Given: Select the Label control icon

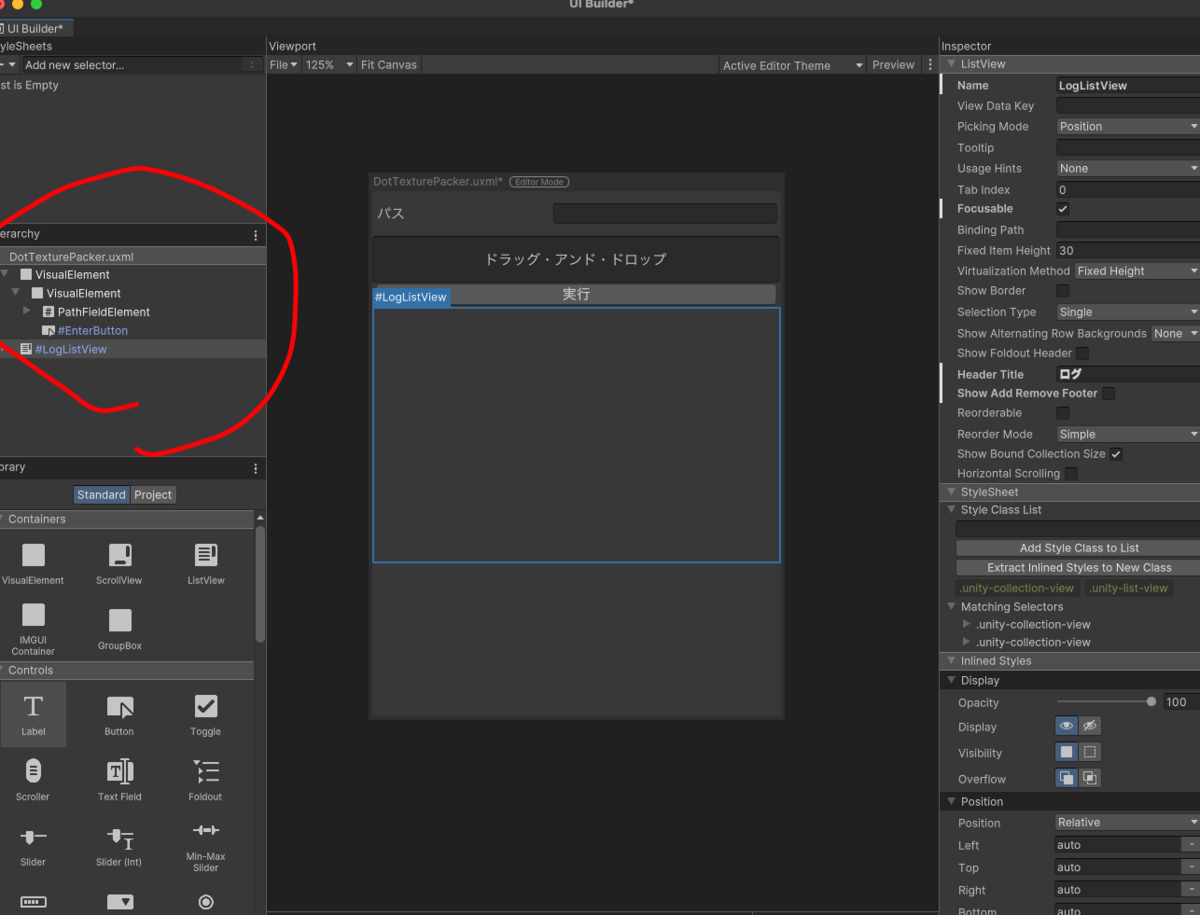Looking at the screenshot, I should [x=33, y=706].
